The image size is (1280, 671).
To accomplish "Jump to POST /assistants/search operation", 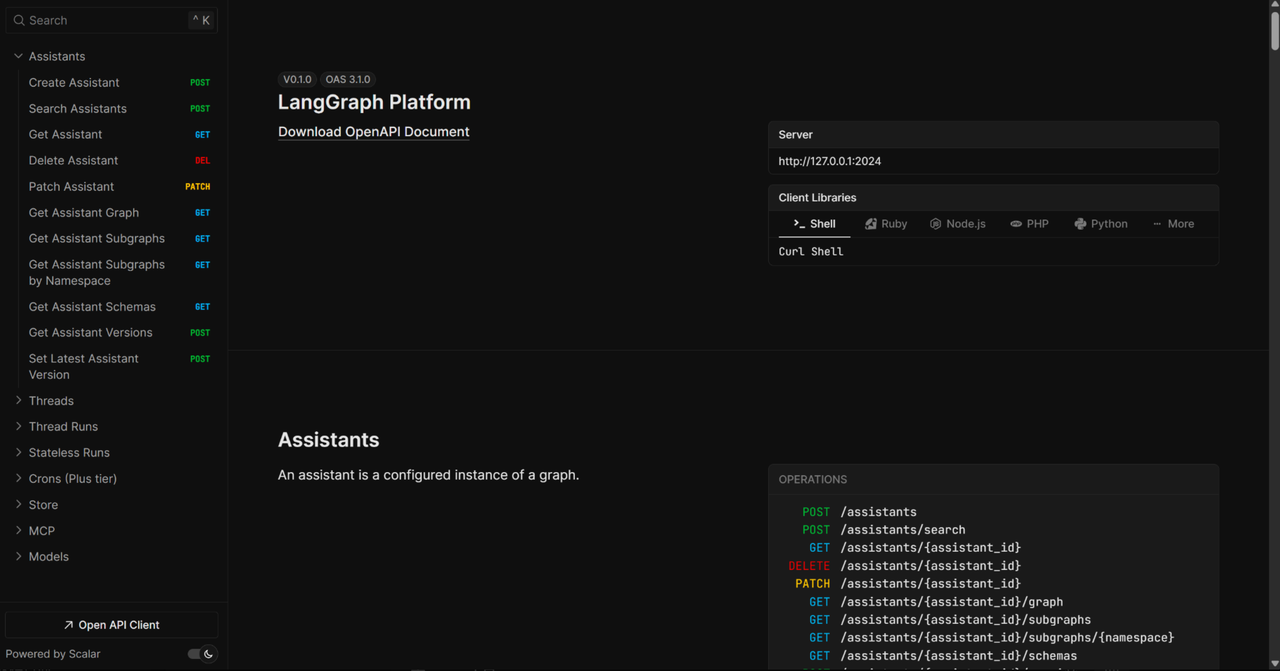I will click(x=902, y=530).
